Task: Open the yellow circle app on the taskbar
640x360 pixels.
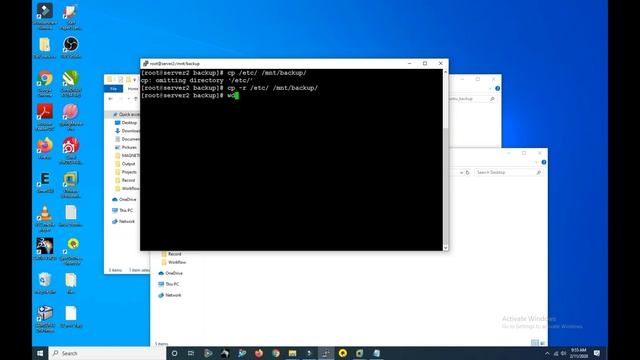Action: click(x=342, y=353)
